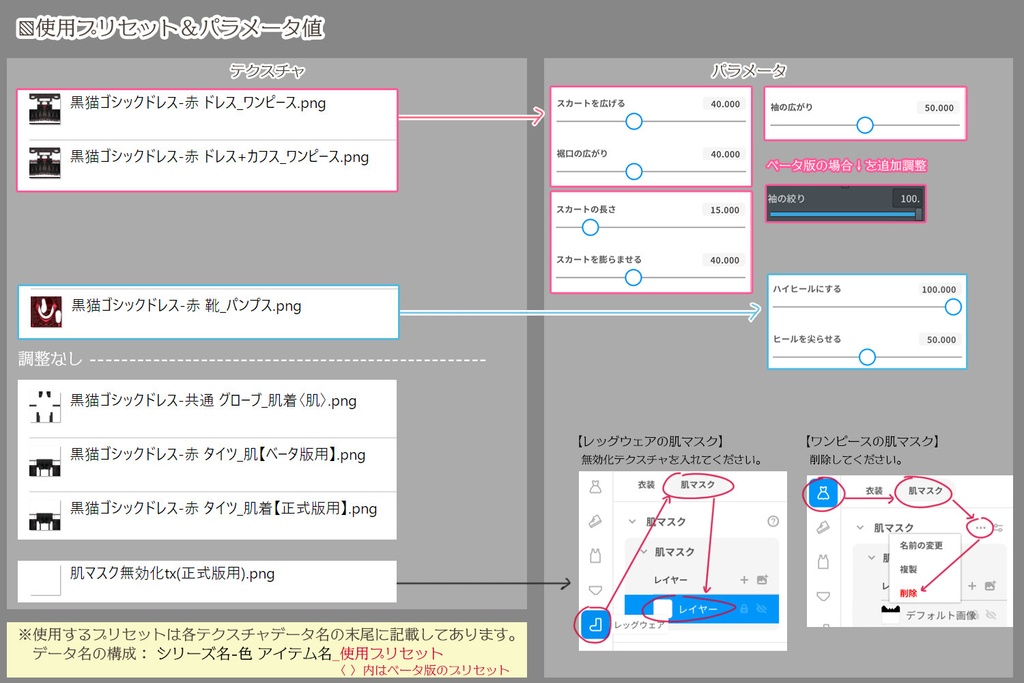Open the three-dot menu next to 肌マスク
The height and width of the screenshot is (683, 1024).
pyautogui.click(x=980, y=527)
